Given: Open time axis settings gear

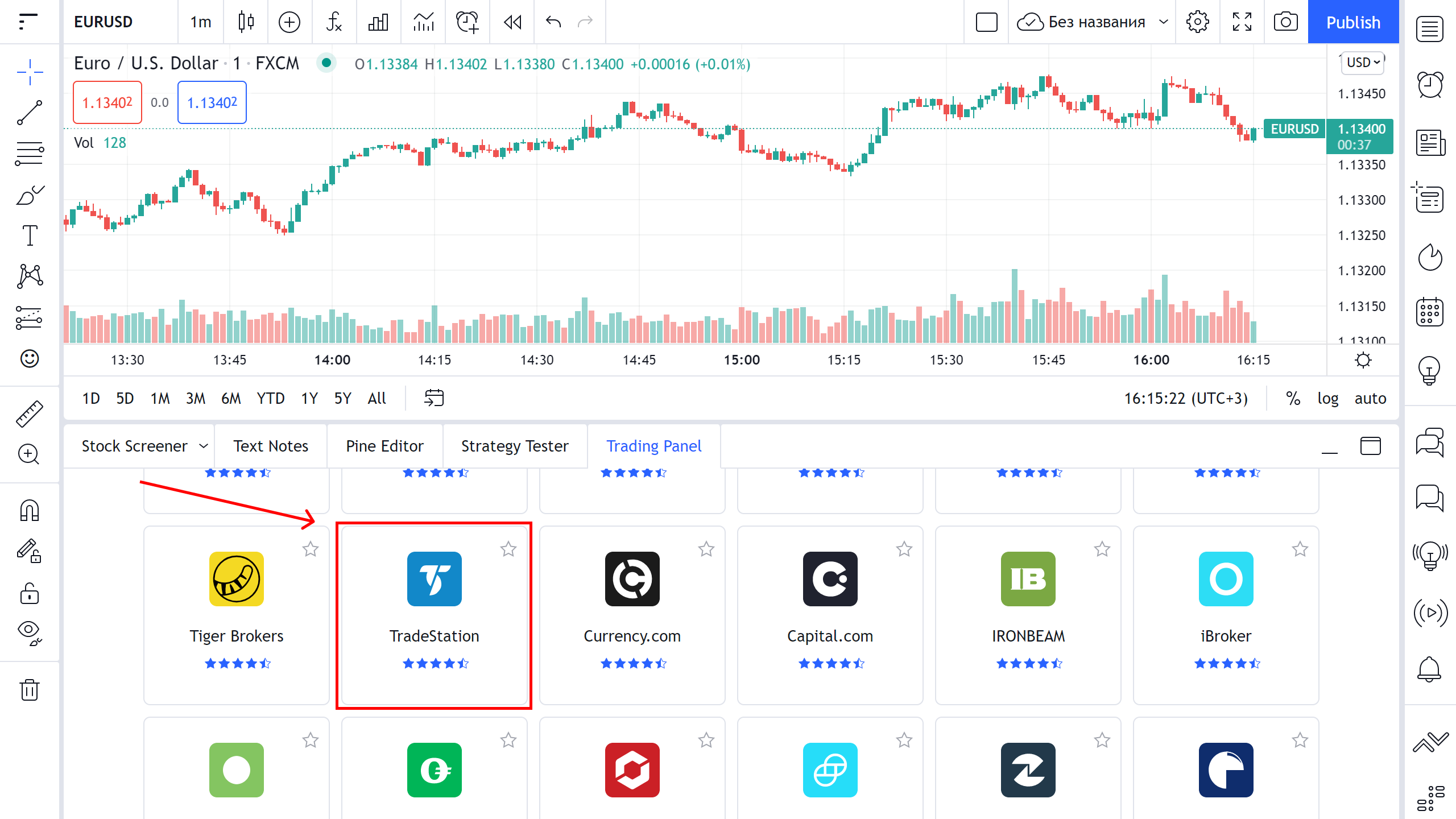Looking at the screenshot, I should pos(1363,360).
